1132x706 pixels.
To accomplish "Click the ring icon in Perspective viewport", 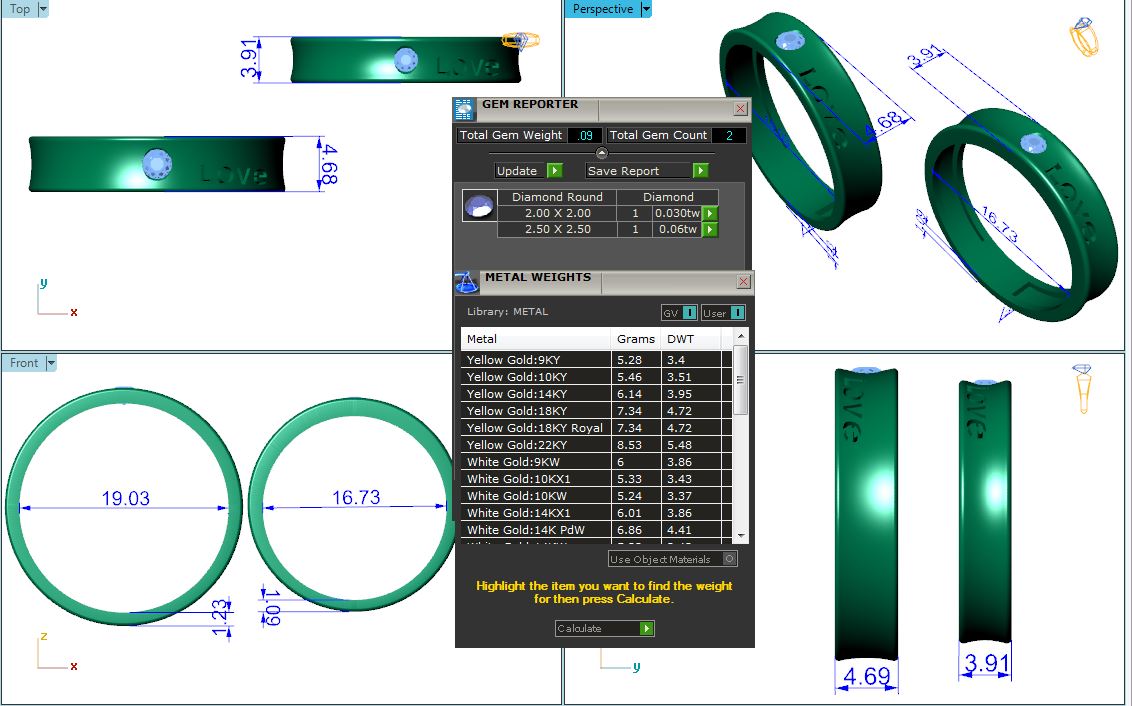I will [x=1084, y=38].
